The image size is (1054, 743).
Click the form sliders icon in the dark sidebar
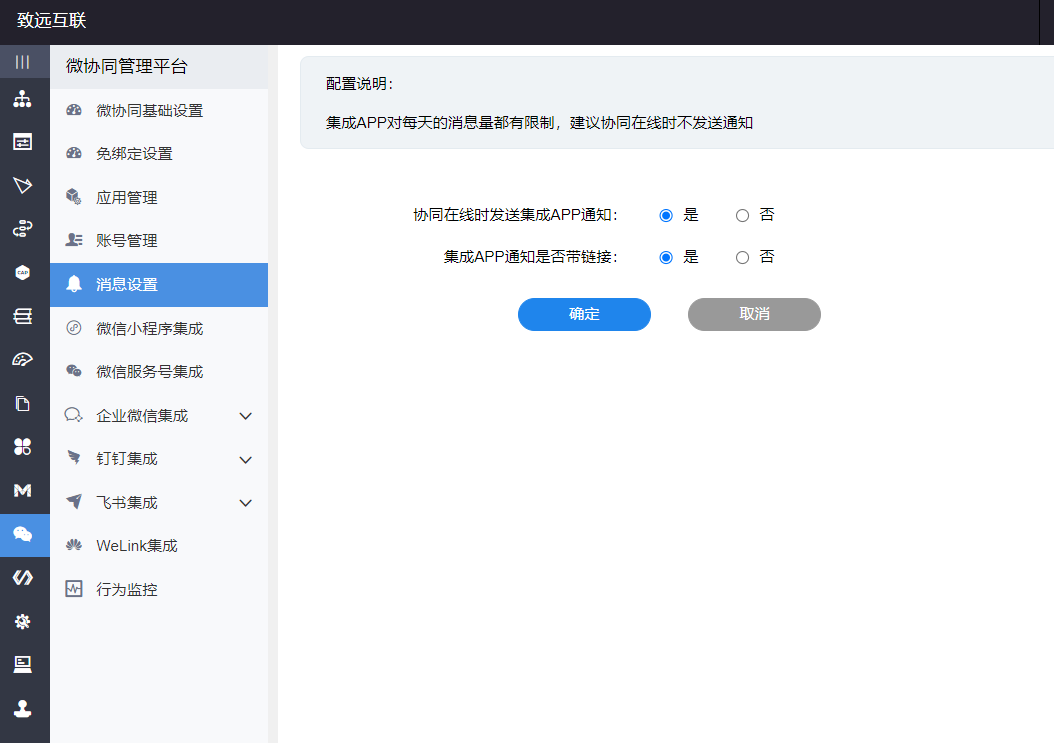point(23,142)
